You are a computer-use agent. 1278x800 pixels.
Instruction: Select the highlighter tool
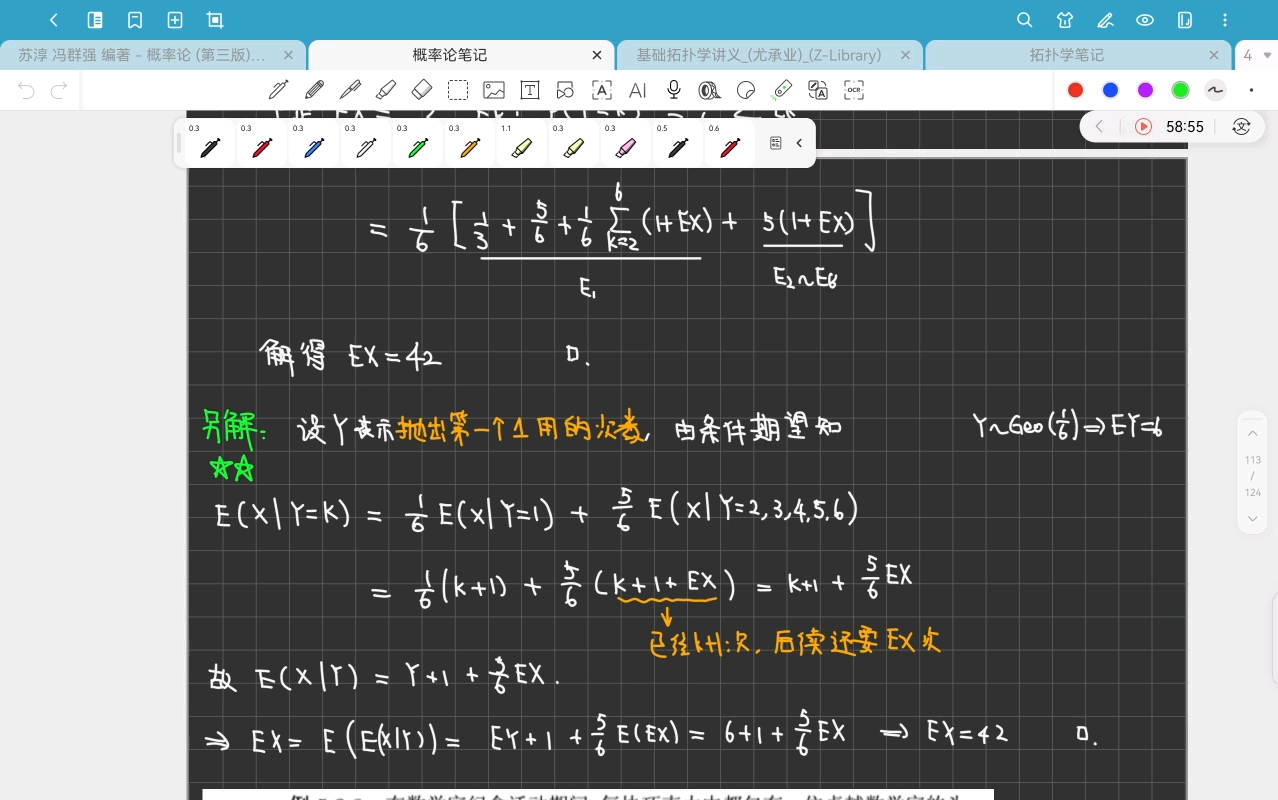[386, 90]
